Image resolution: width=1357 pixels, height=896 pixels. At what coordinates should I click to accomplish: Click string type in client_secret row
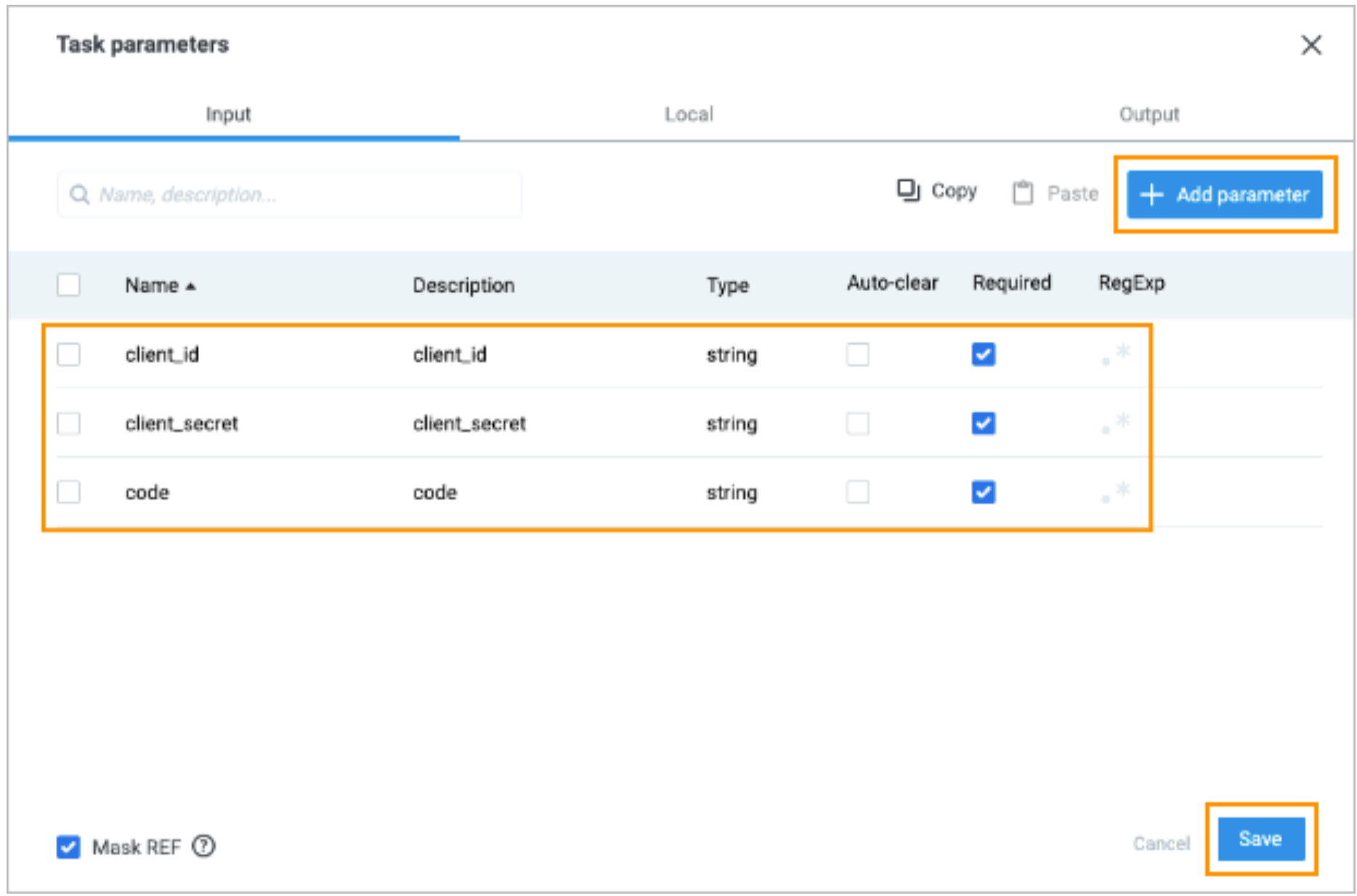[x=732, y=424]
